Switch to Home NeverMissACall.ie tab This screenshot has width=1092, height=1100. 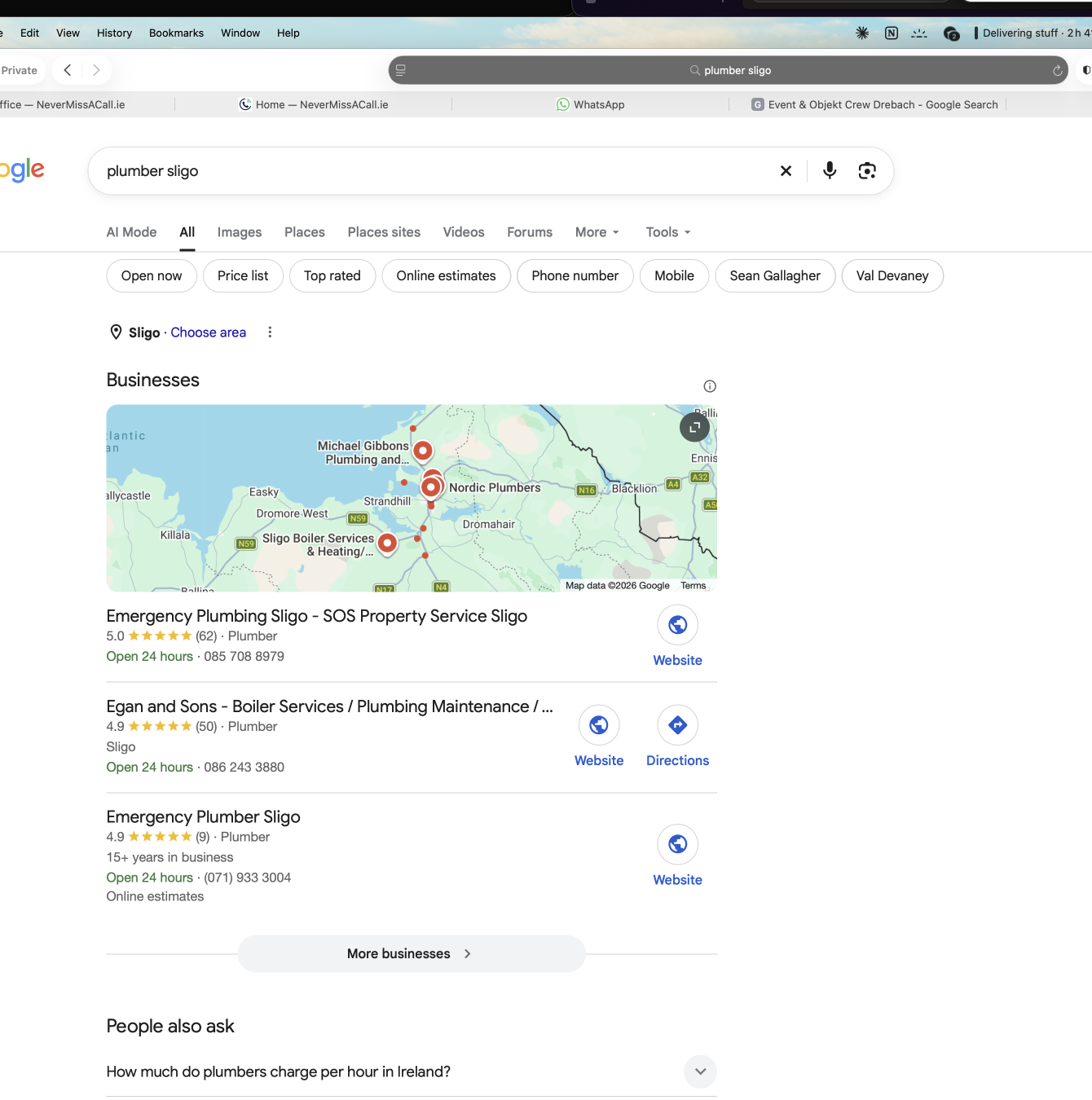313,104
